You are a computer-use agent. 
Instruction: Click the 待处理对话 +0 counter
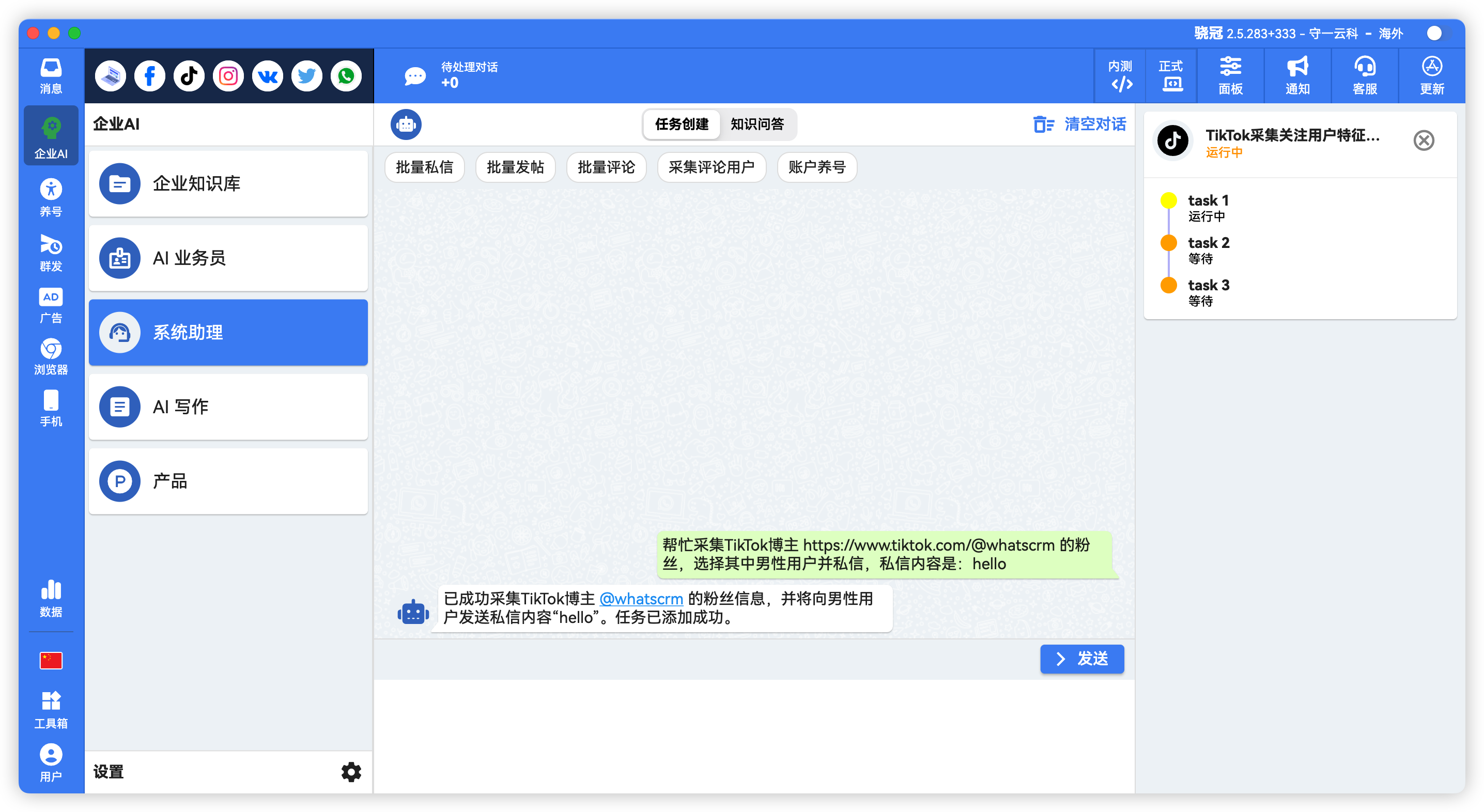[x=469, y=75]
